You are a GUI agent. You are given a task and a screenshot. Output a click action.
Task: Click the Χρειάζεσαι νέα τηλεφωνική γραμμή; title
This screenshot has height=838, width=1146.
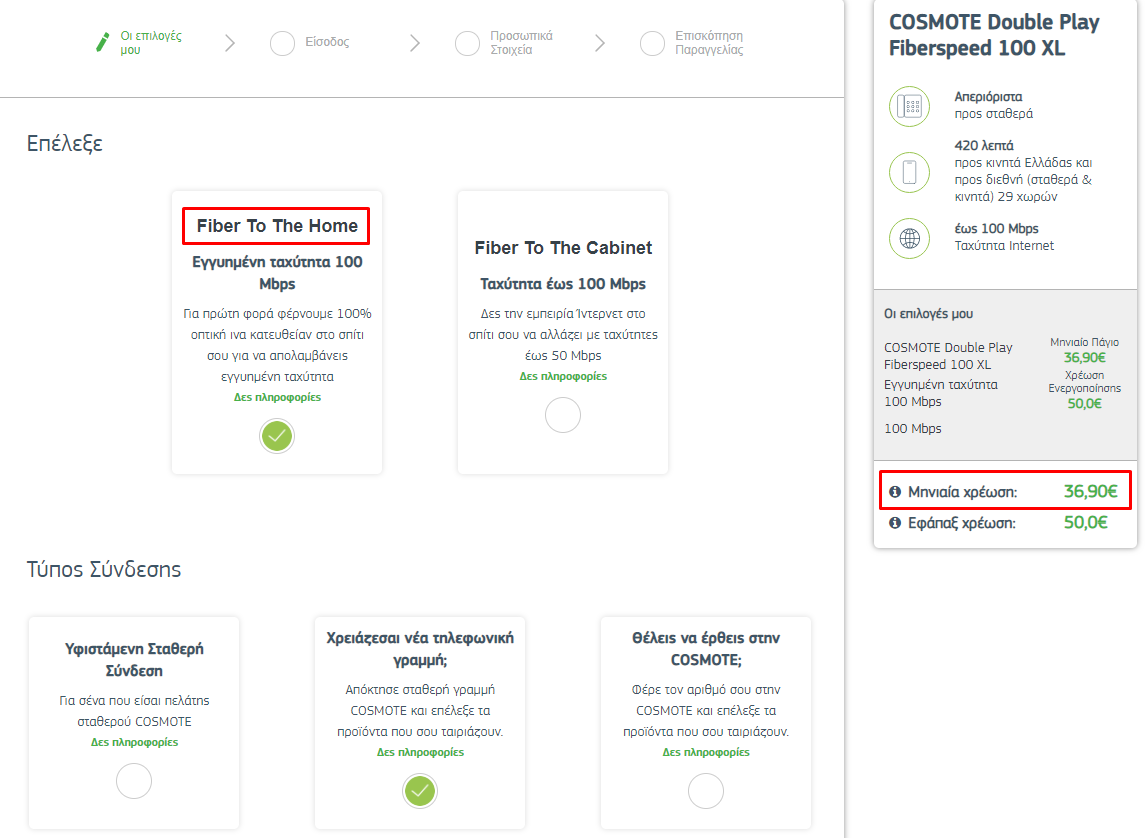point(420,649)
